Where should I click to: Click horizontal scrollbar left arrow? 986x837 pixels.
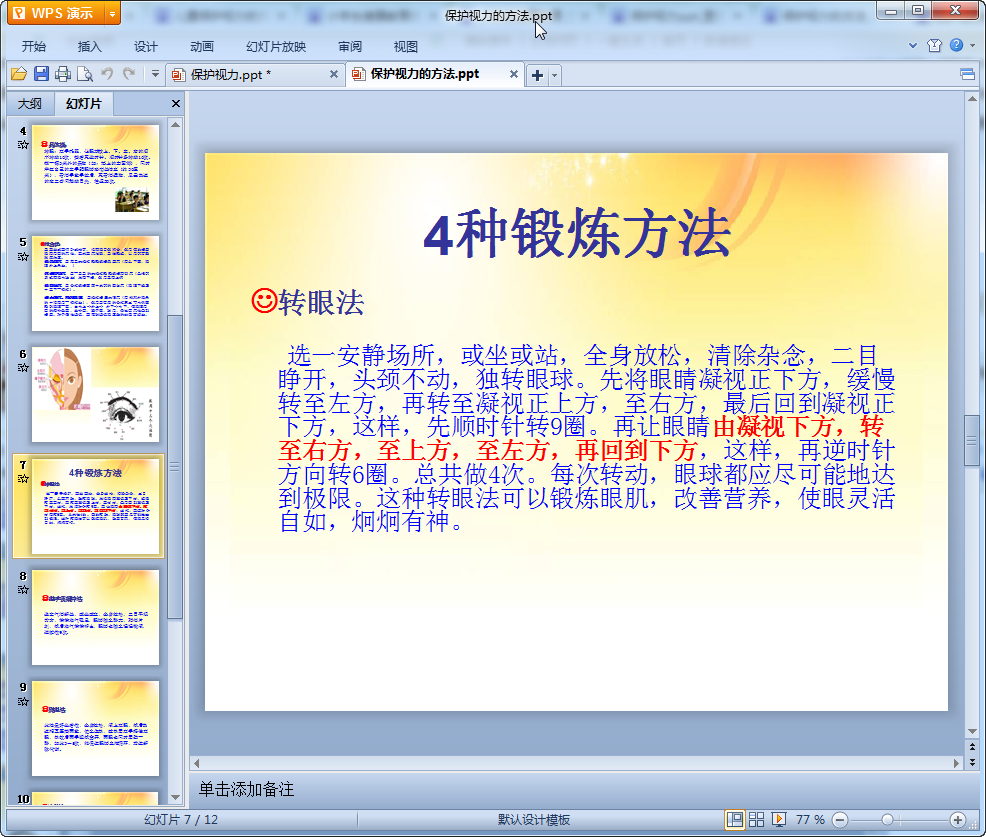(x=197, y=763)
